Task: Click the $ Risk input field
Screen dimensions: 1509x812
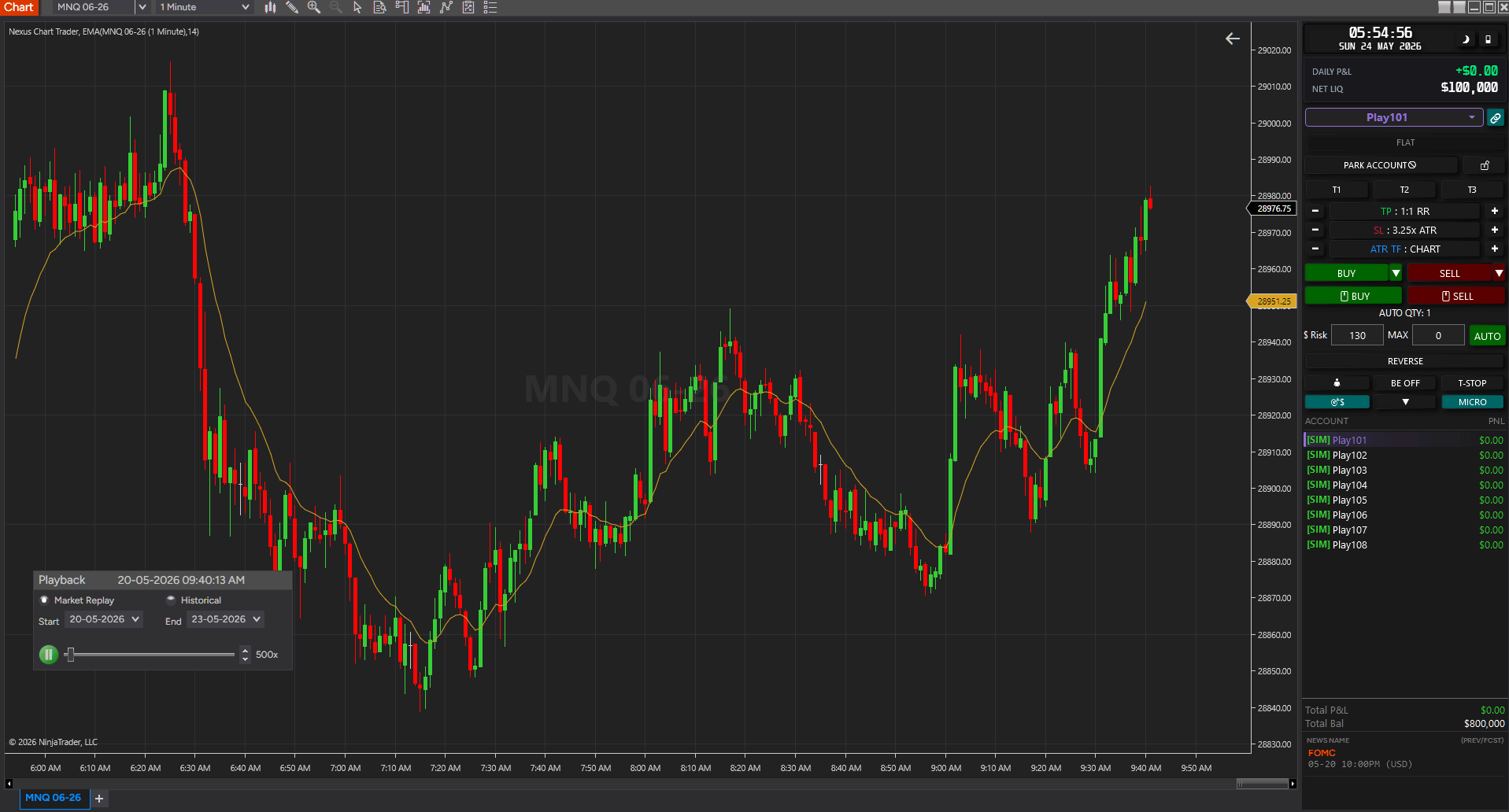Action: click(x=1357, y=335)
